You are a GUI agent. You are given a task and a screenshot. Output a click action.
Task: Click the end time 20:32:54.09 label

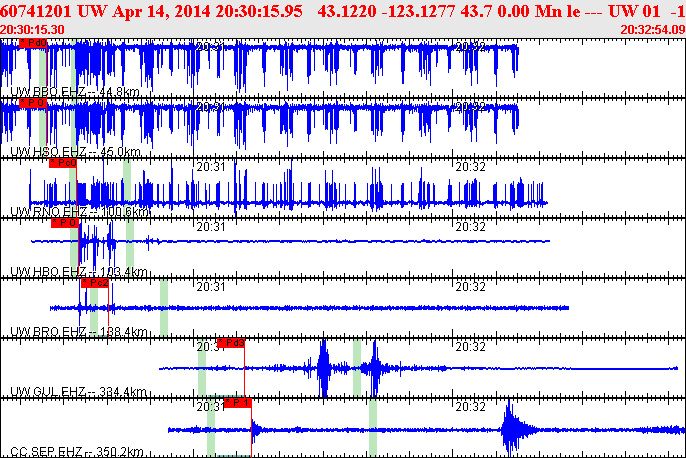point(652,30)
